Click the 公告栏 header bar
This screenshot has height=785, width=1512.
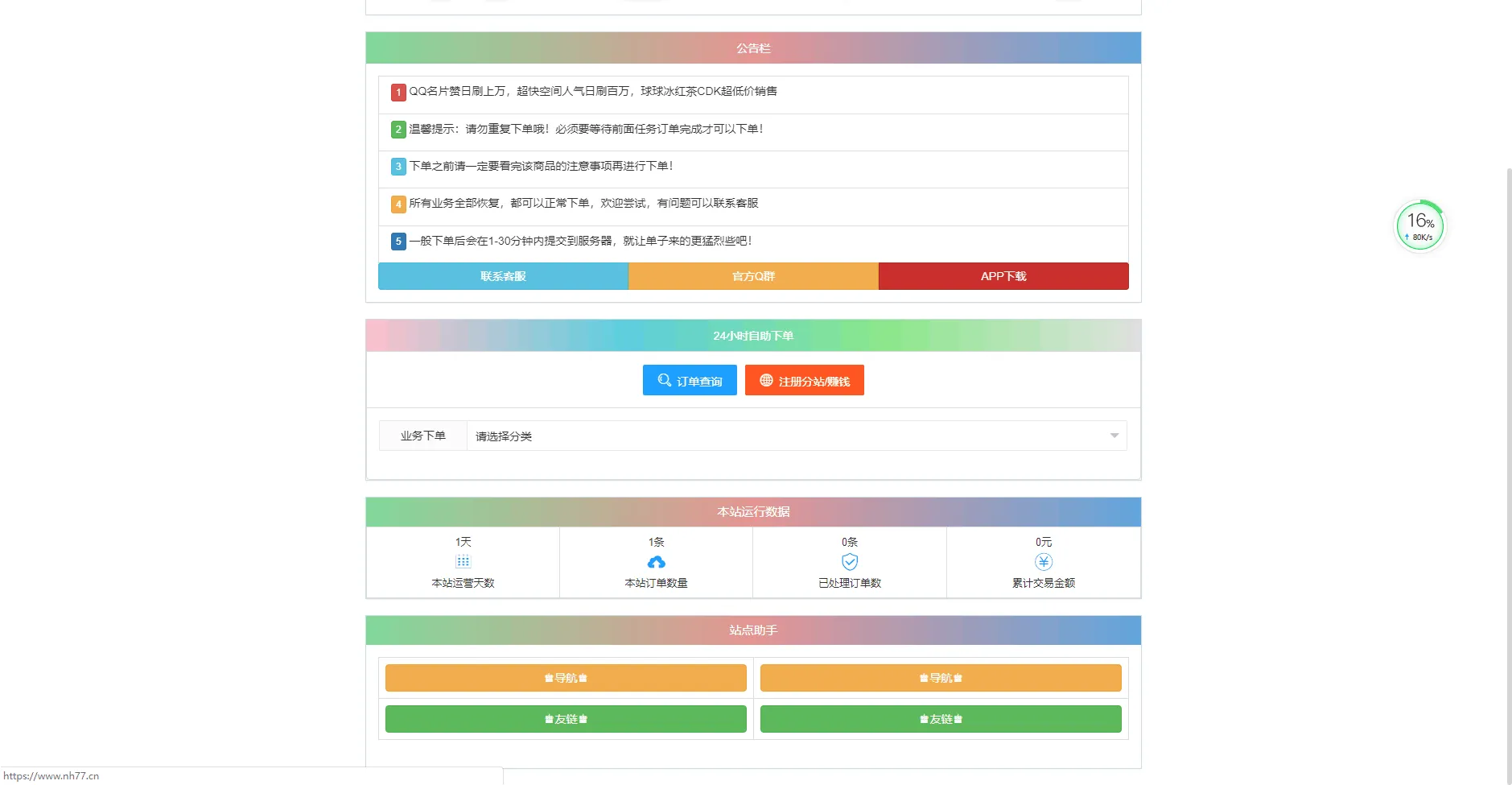coord(753,48)
